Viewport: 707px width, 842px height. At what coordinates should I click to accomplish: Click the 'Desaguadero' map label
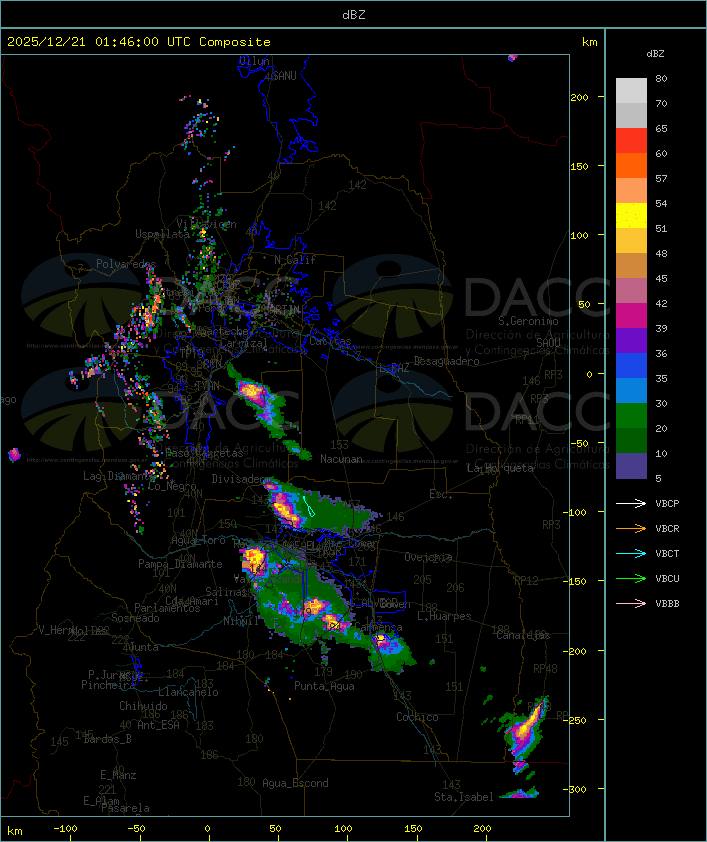[446, 361]
